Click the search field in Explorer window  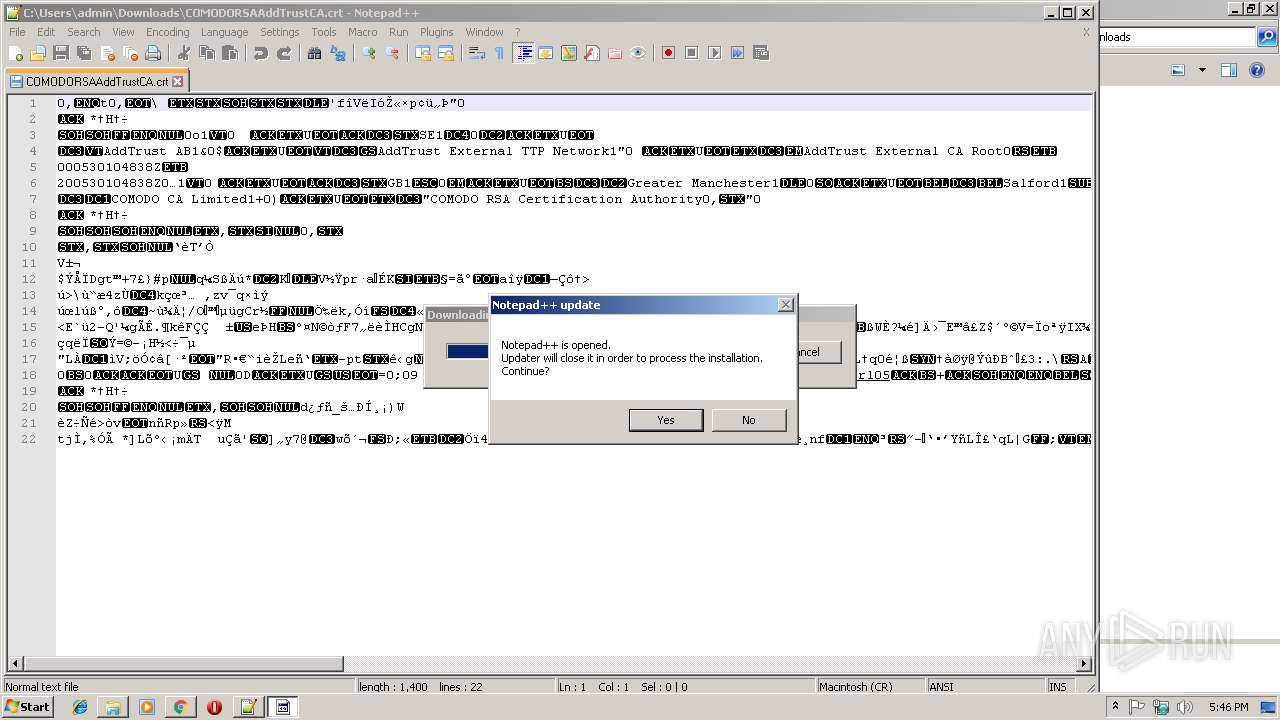pyautogui.click(x=1178, y=37)
